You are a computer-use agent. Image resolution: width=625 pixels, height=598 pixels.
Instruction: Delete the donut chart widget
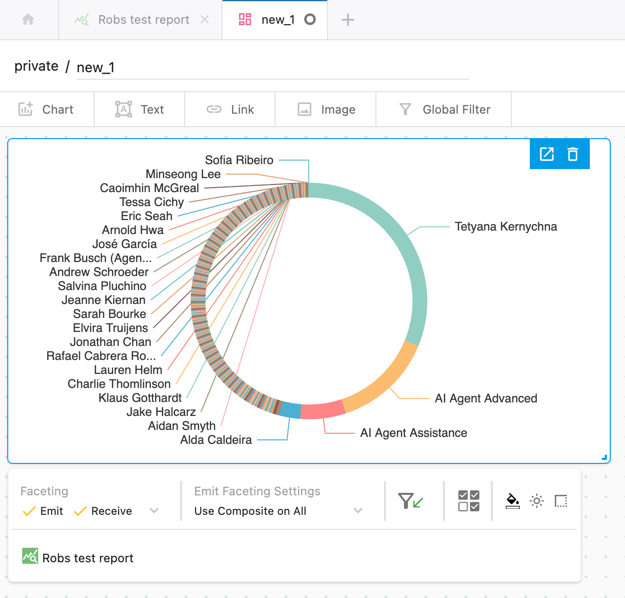(573, 154)
